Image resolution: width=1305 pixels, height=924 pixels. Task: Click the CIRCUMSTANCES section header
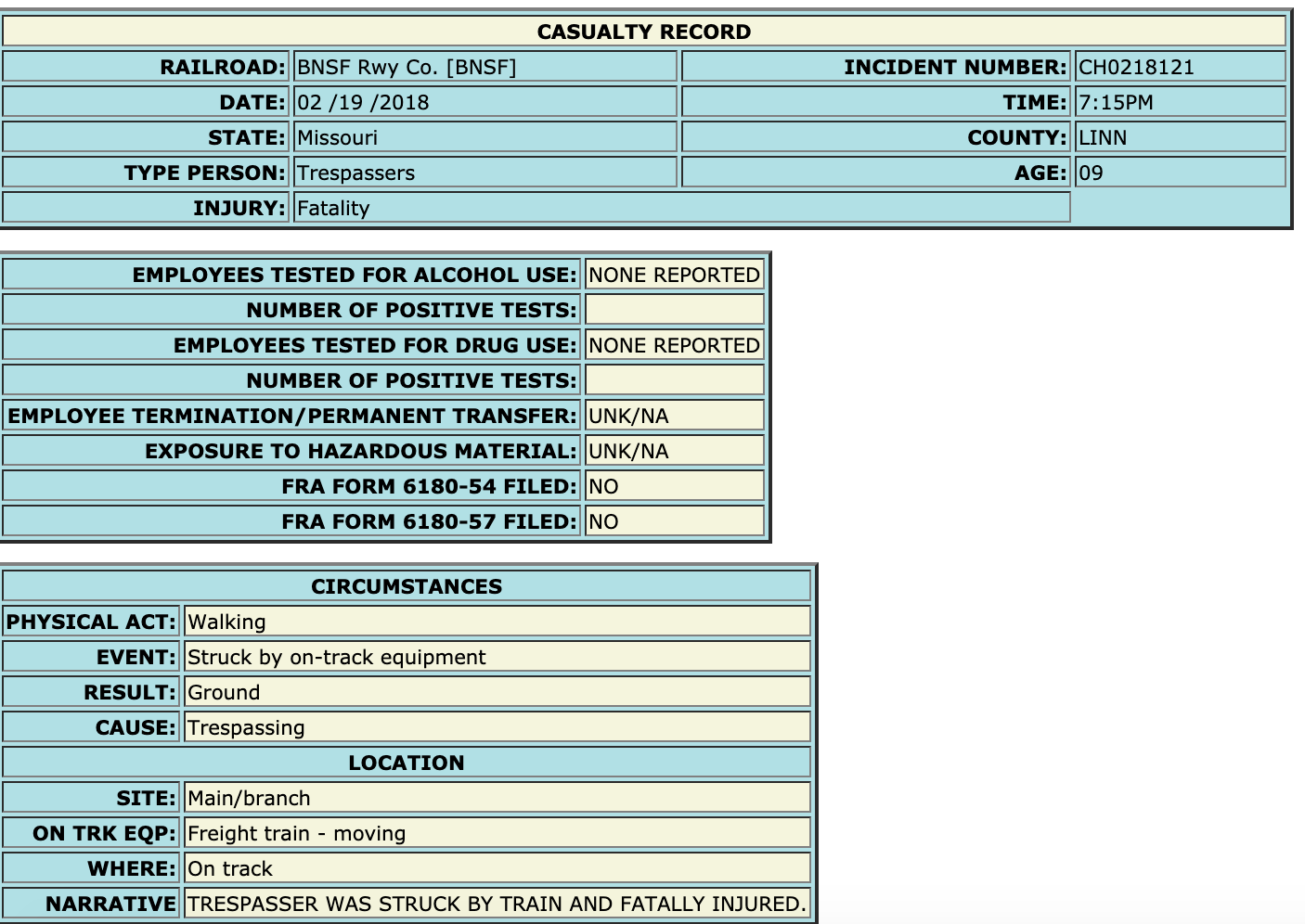[x=407, y=586]
